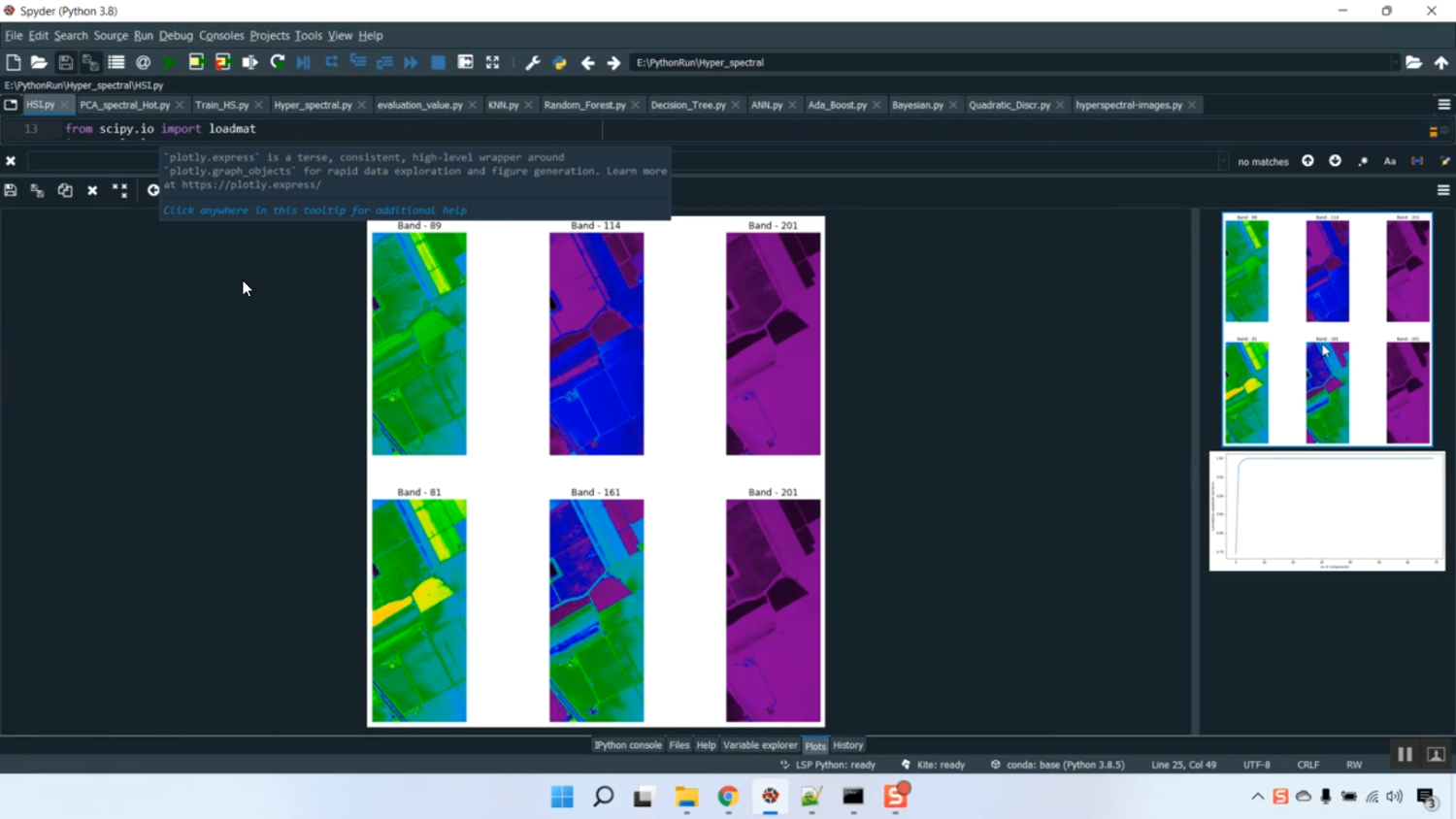
Task: Remove the current plot with X icon
Action: (92, 190)
